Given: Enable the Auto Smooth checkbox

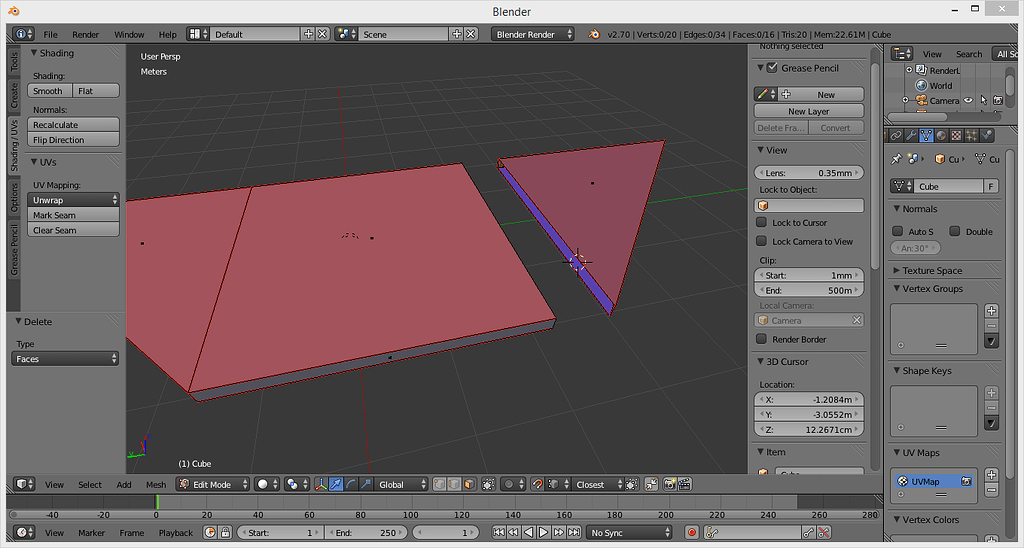Looking at the screenshot, I should [x=898, y=231].
